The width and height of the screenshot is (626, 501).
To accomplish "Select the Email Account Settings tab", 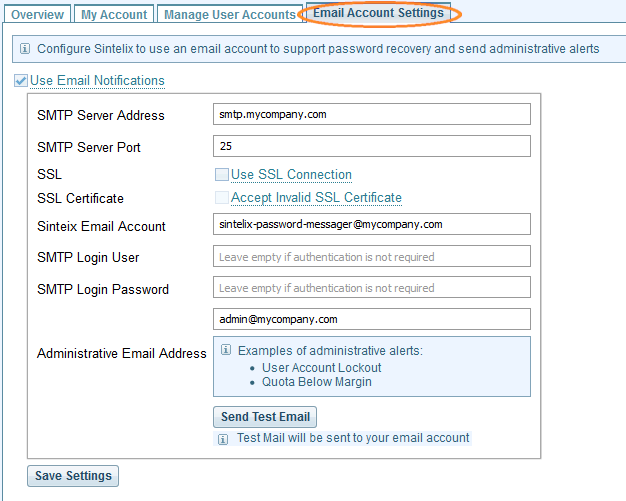I will coord(378,13).
